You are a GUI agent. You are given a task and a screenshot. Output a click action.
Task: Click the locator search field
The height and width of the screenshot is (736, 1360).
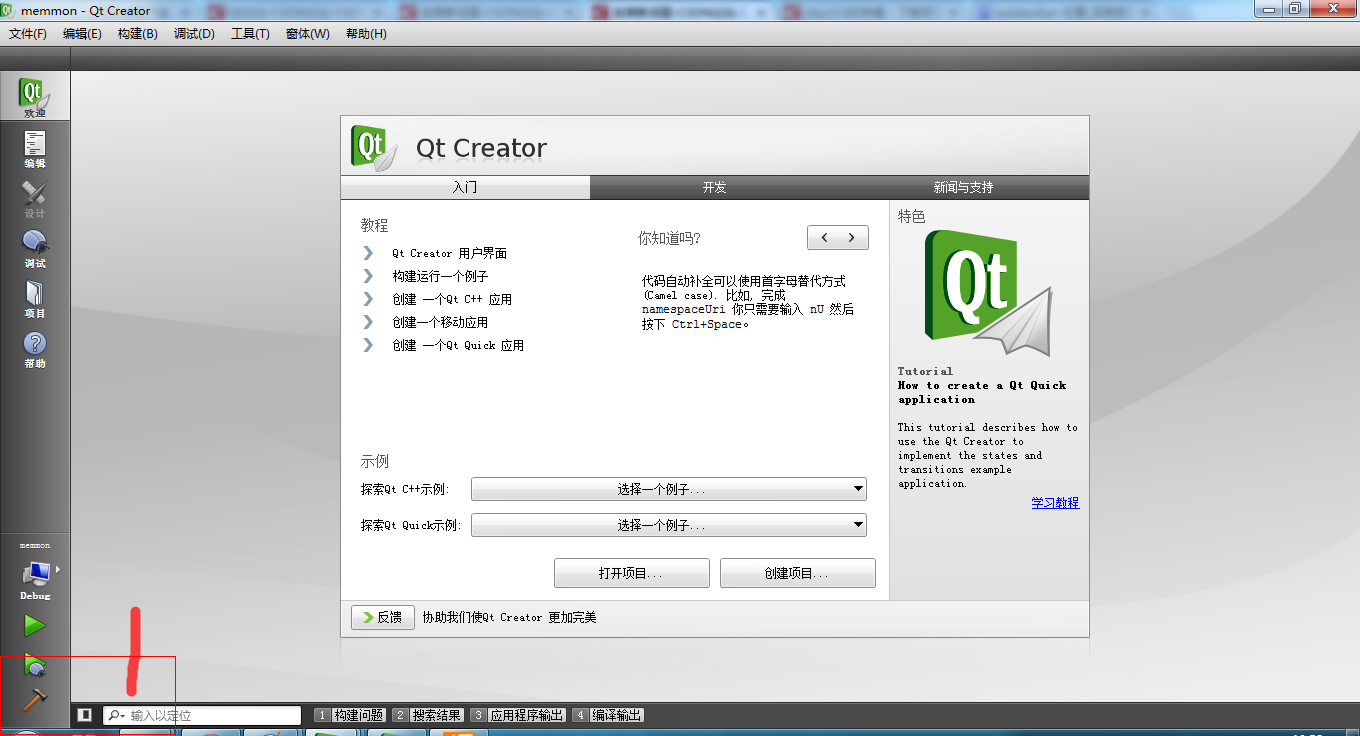tap(202, 715)
